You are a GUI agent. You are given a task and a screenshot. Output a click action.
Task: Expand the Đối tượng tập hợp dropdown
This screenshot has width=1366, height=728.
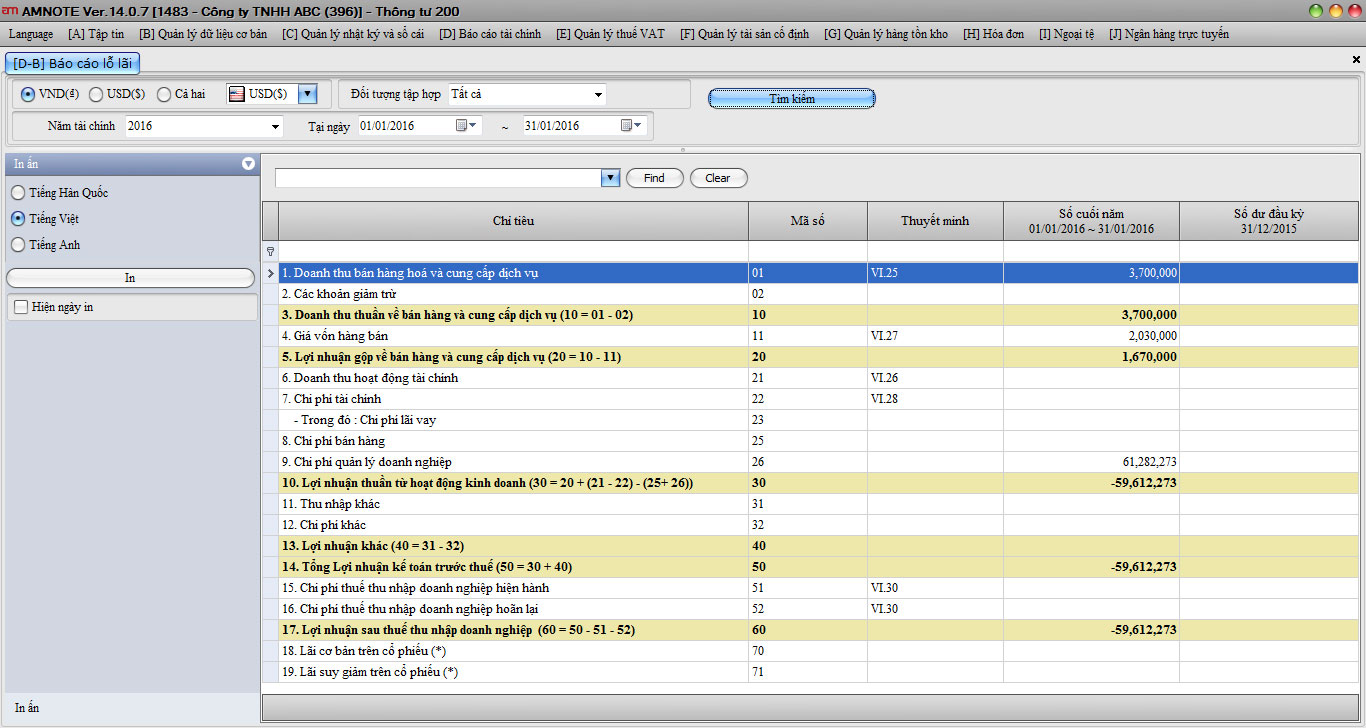coord(598,95)
